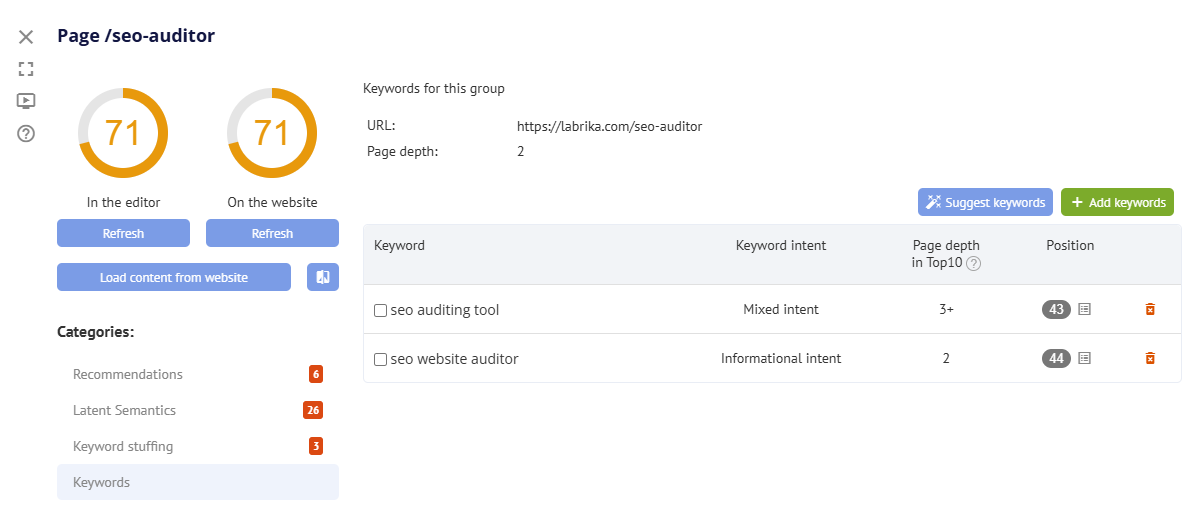Tick the 'seo website auditor' checkbox

pyautogui.click(x=380, y=359)
